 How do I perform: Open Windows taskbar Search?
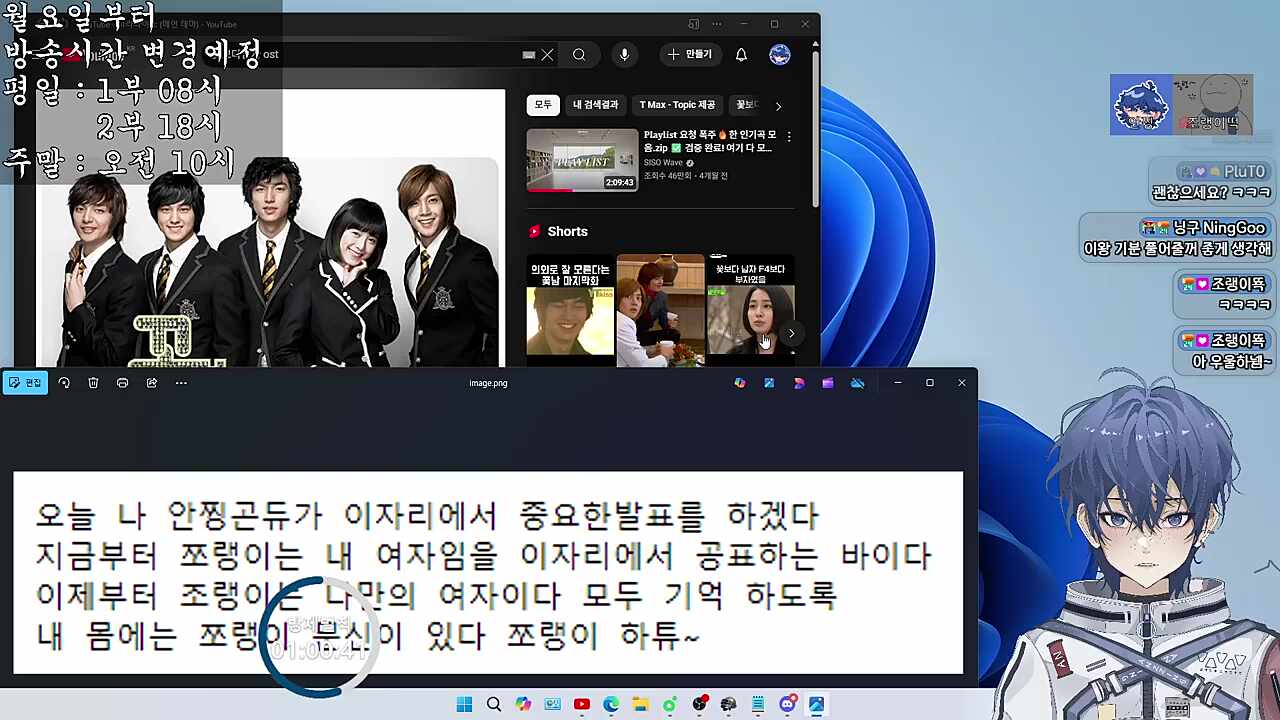493,705
